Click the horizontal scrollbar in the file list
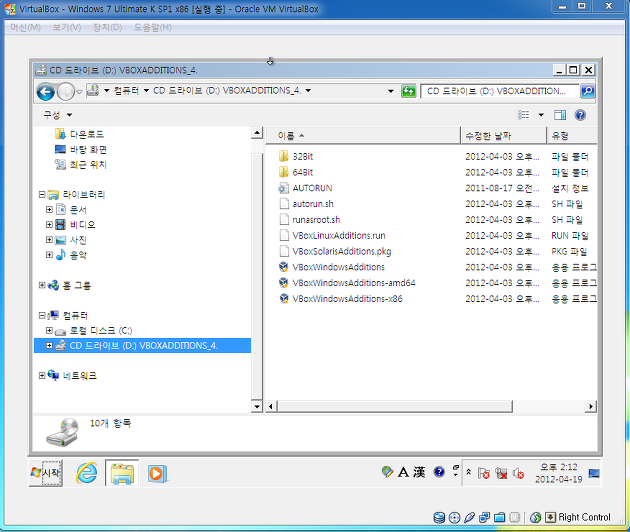 point(395,406)
